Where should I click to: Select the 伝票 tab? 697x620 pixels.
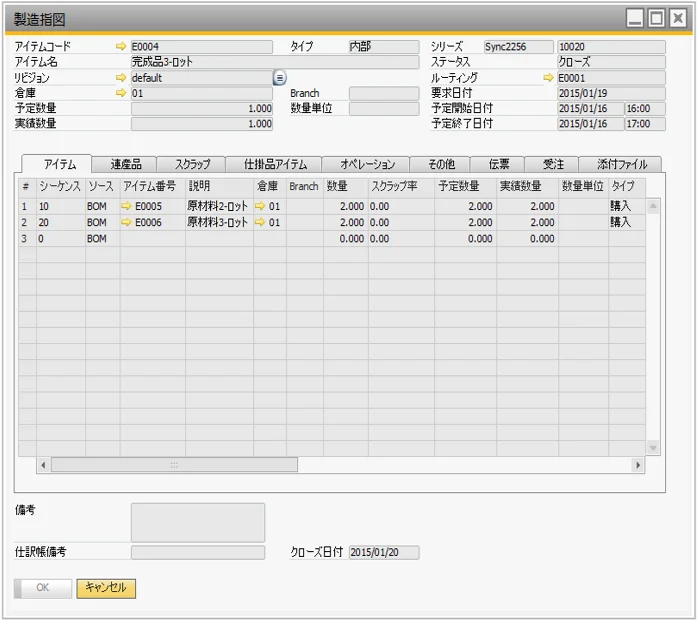498,164
